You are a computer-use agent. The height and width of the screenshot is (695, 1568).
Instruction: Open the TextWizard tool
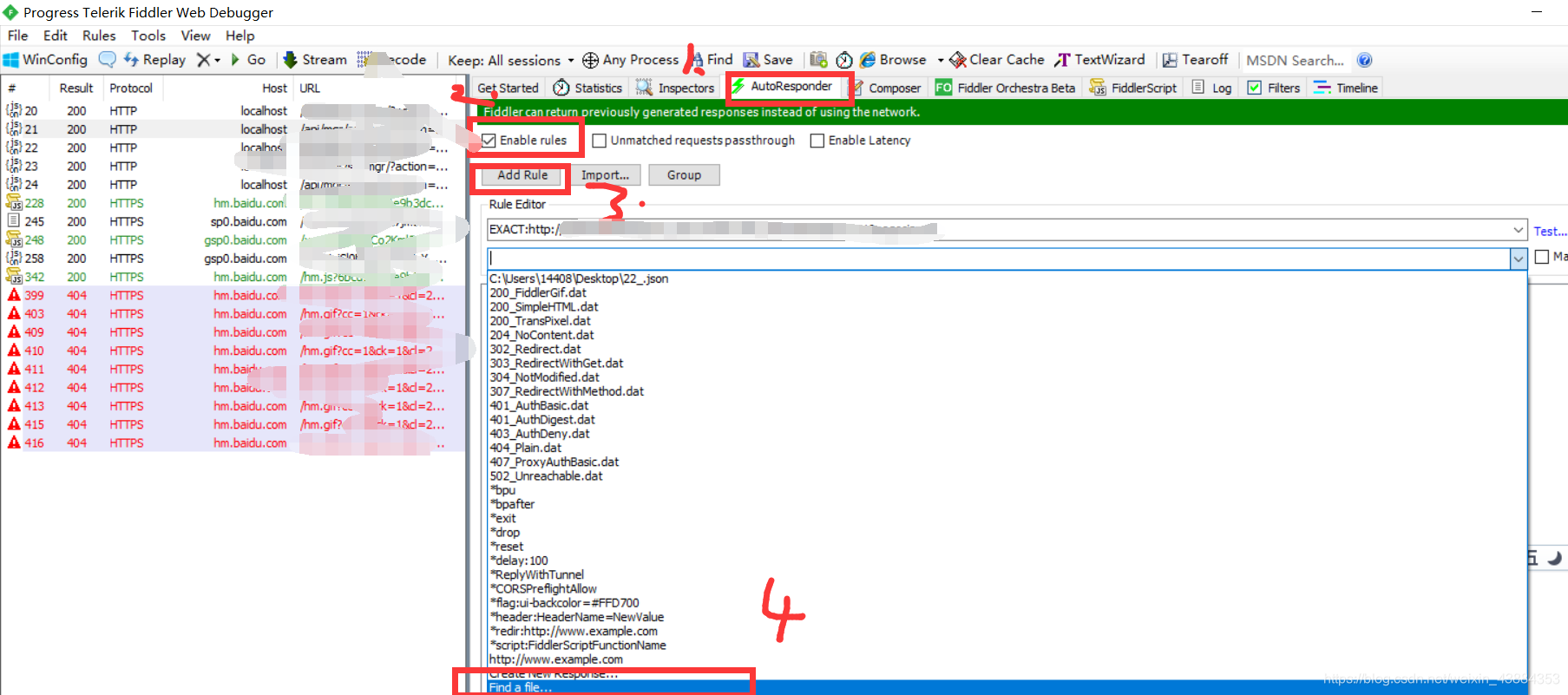[x=1099, y=60]
